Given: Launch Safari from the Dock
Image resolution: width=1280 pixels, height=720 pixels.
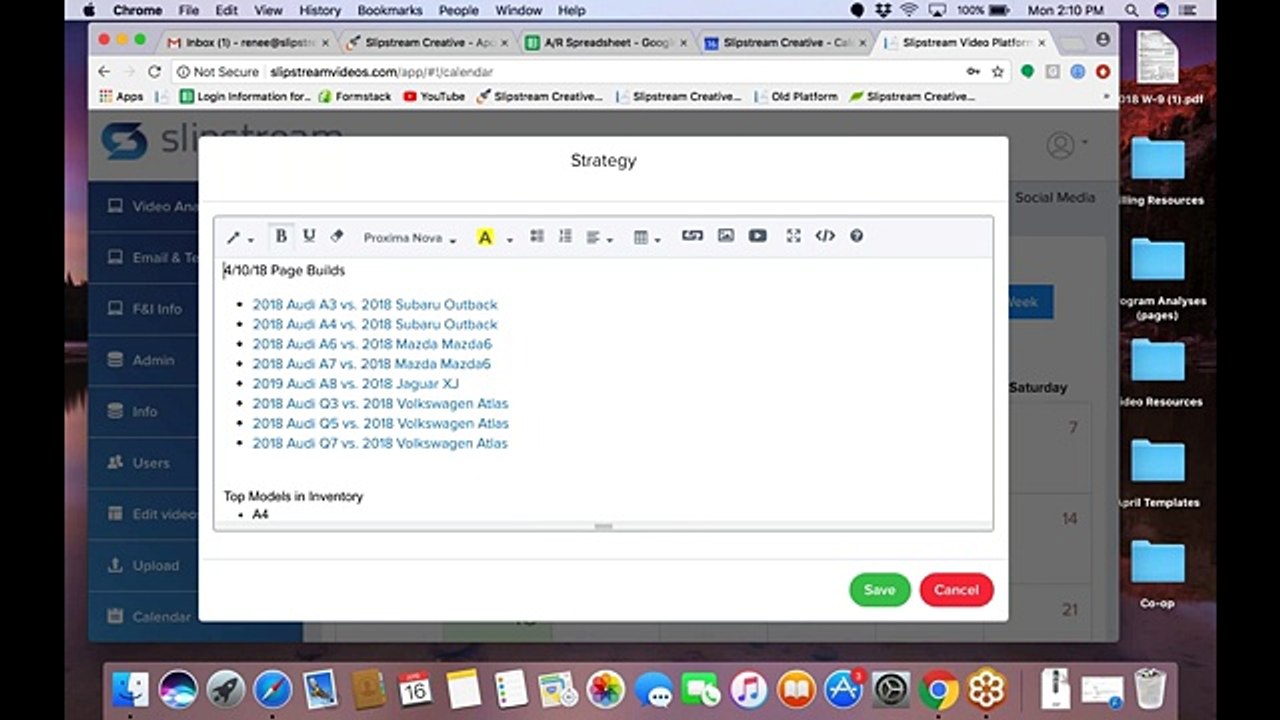Looking at the screenshot, I should click(272, 689).
